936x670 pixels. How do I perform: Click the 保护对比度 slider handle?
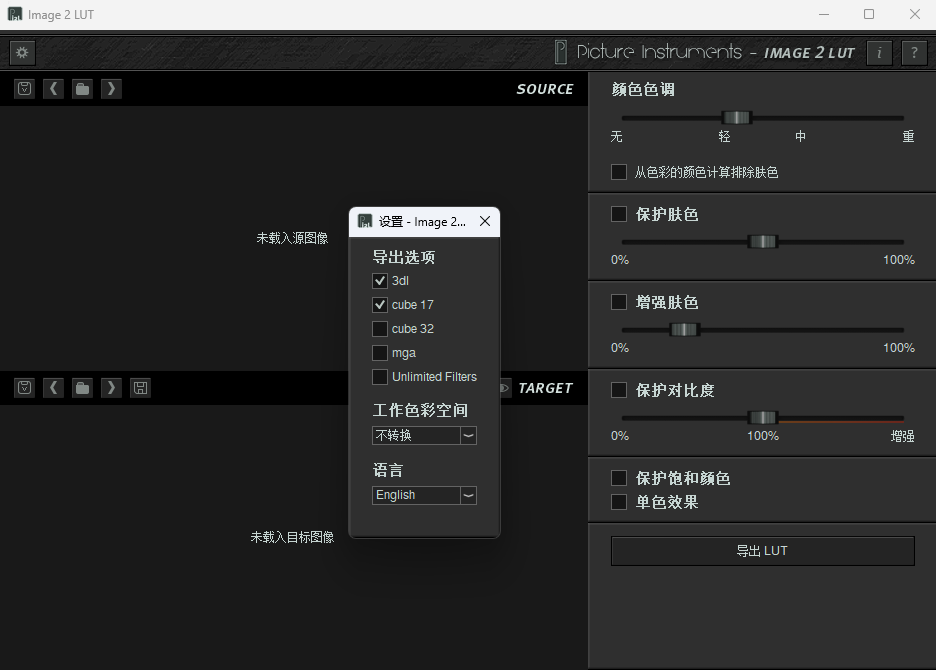point(763,417)
